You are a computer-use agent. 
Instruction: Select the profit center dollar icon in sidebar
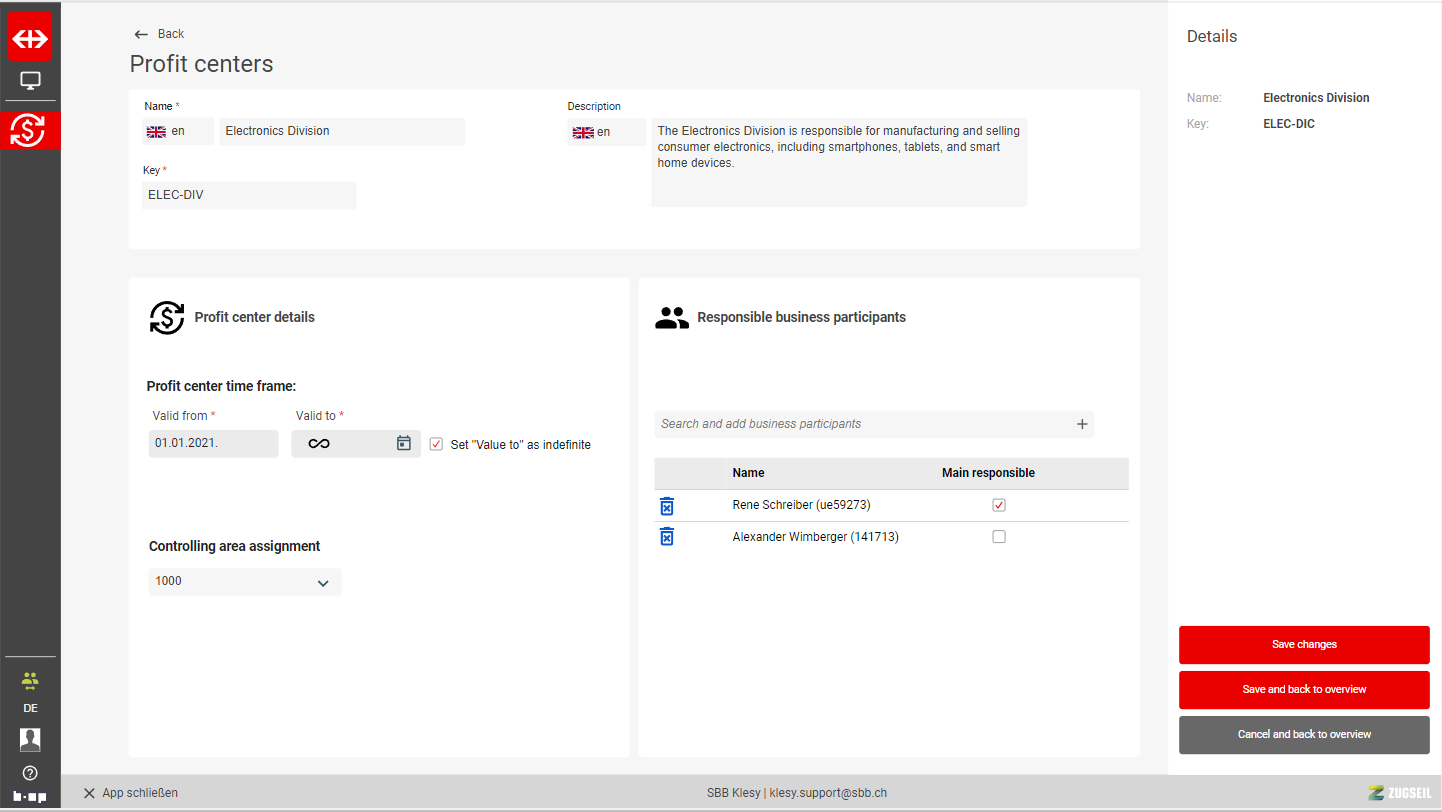pyautogui.click(x=30, y=130)
